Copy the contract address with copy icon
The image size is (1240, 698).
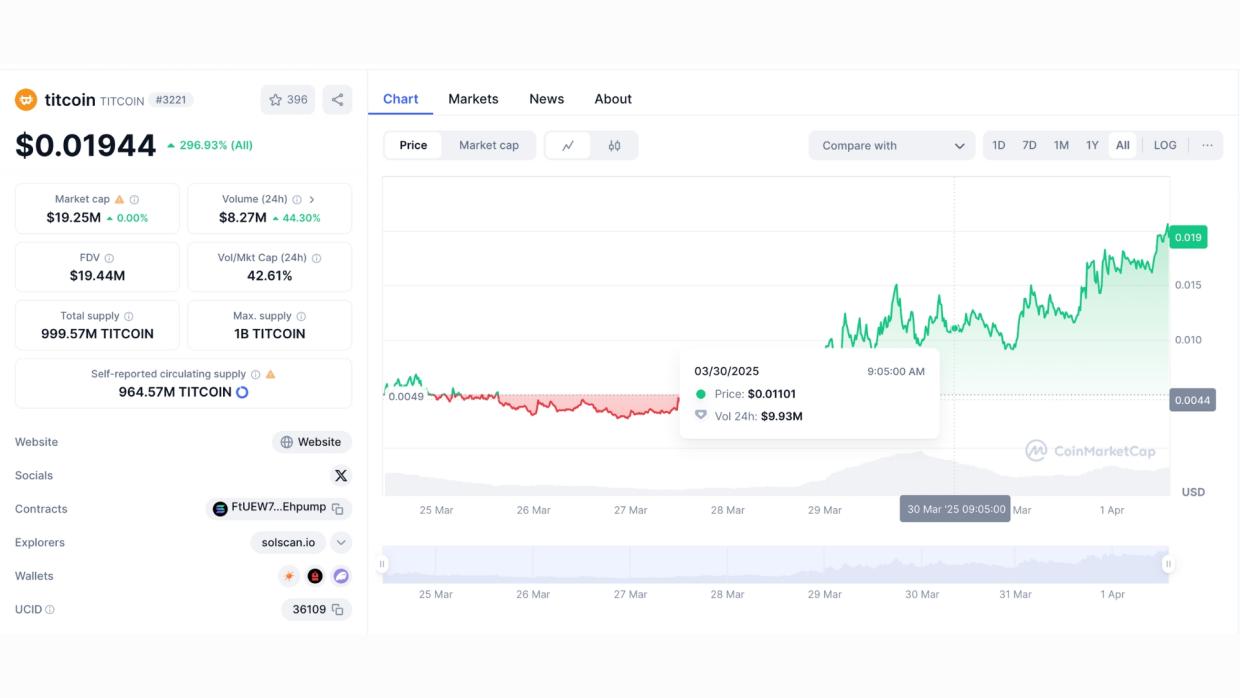pyautogui.click(x=338, y=509)
